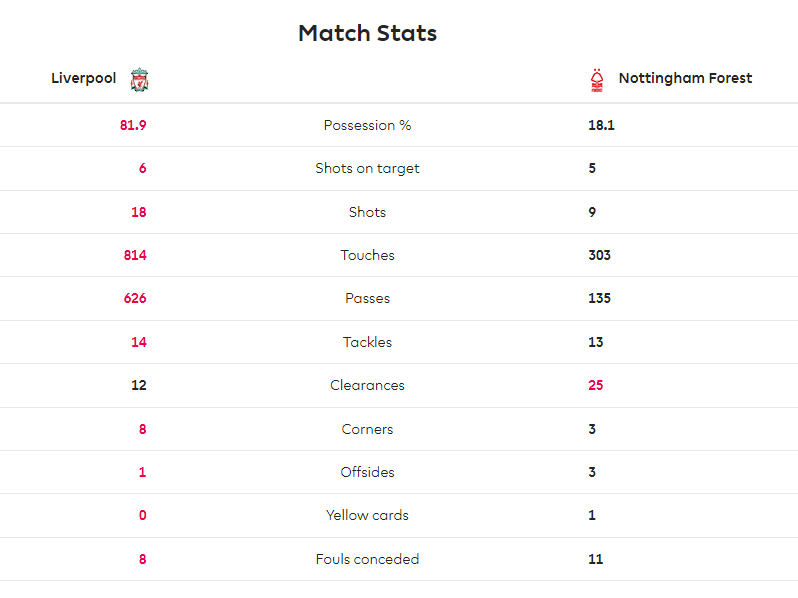Select the Yellow cards stat label

click(367, 515)
